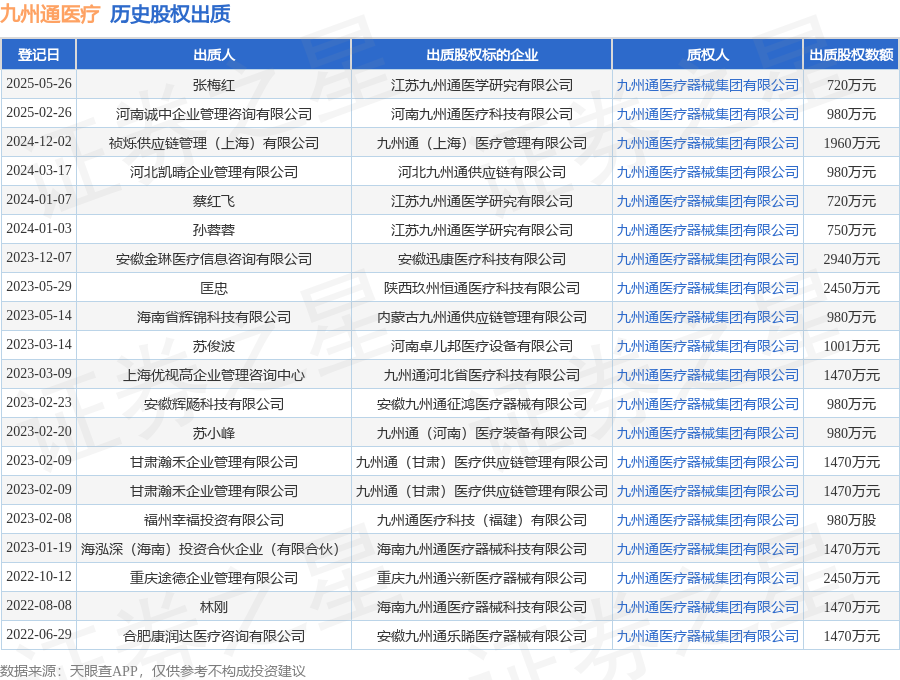This screenshot has width=900, height=680.
Task: Follow the 质权人 link in the 2024-12-02 row
Action: click(x=707, y=143)
